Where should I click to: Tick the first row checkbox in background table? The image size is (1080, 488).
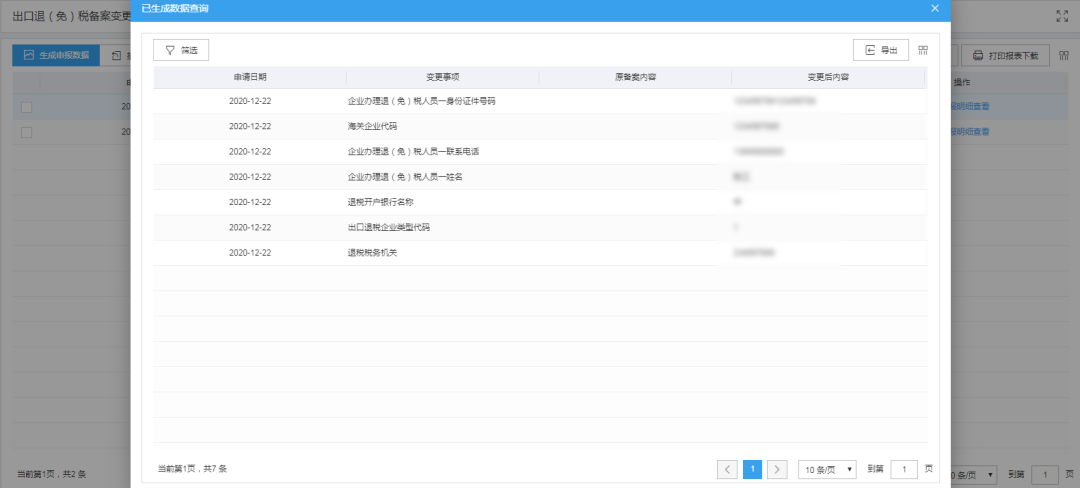[x=26, y=107]
